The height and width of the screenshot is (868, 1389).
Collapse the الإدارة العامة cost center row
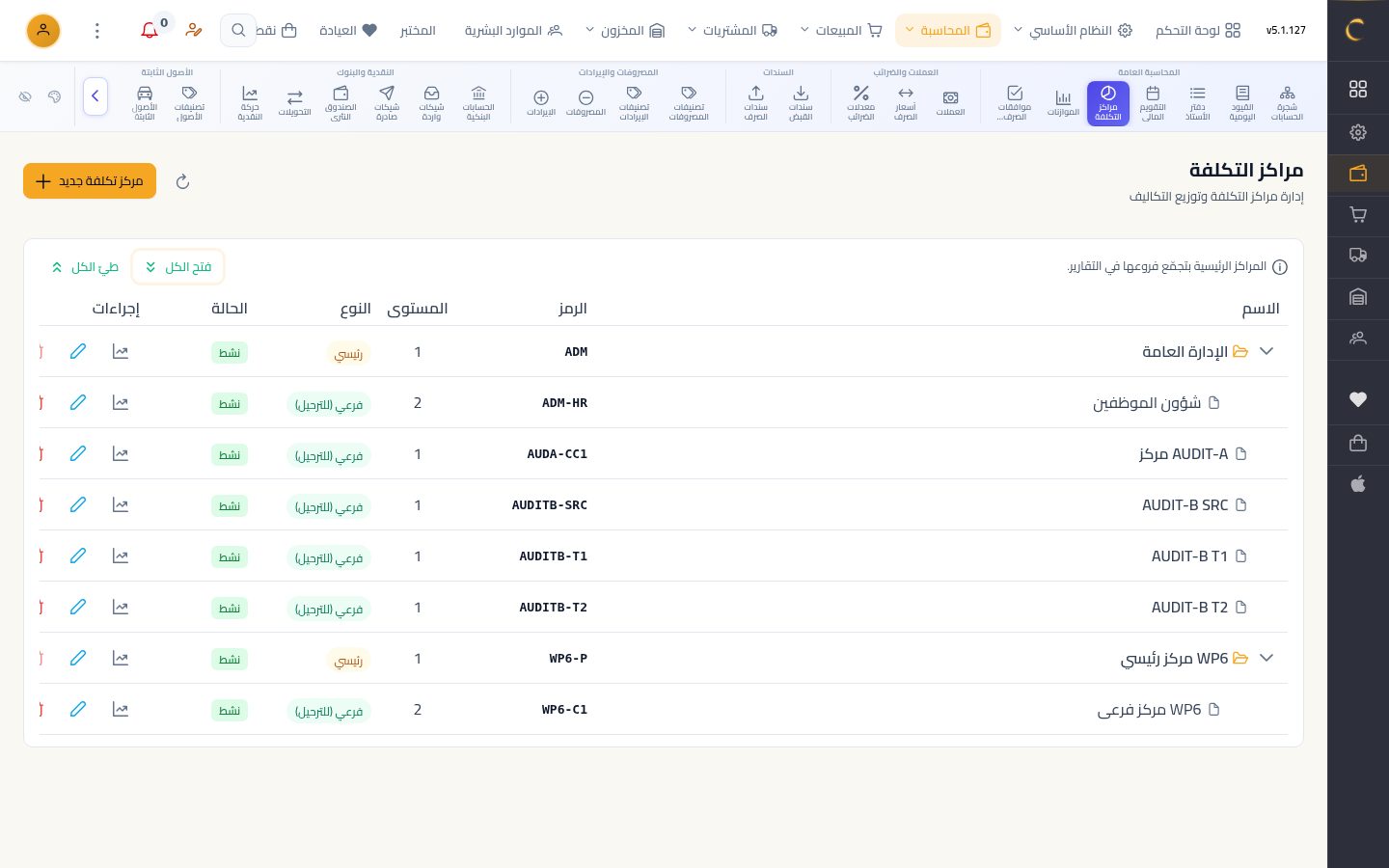(1266, 351)
